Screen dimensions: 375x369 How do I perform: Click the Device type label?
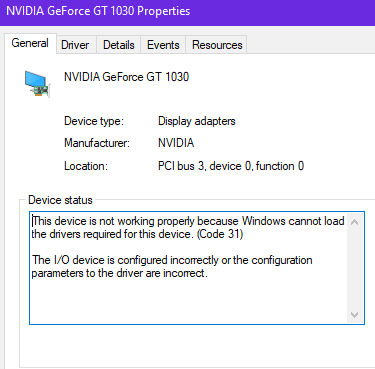pos(94,121)
